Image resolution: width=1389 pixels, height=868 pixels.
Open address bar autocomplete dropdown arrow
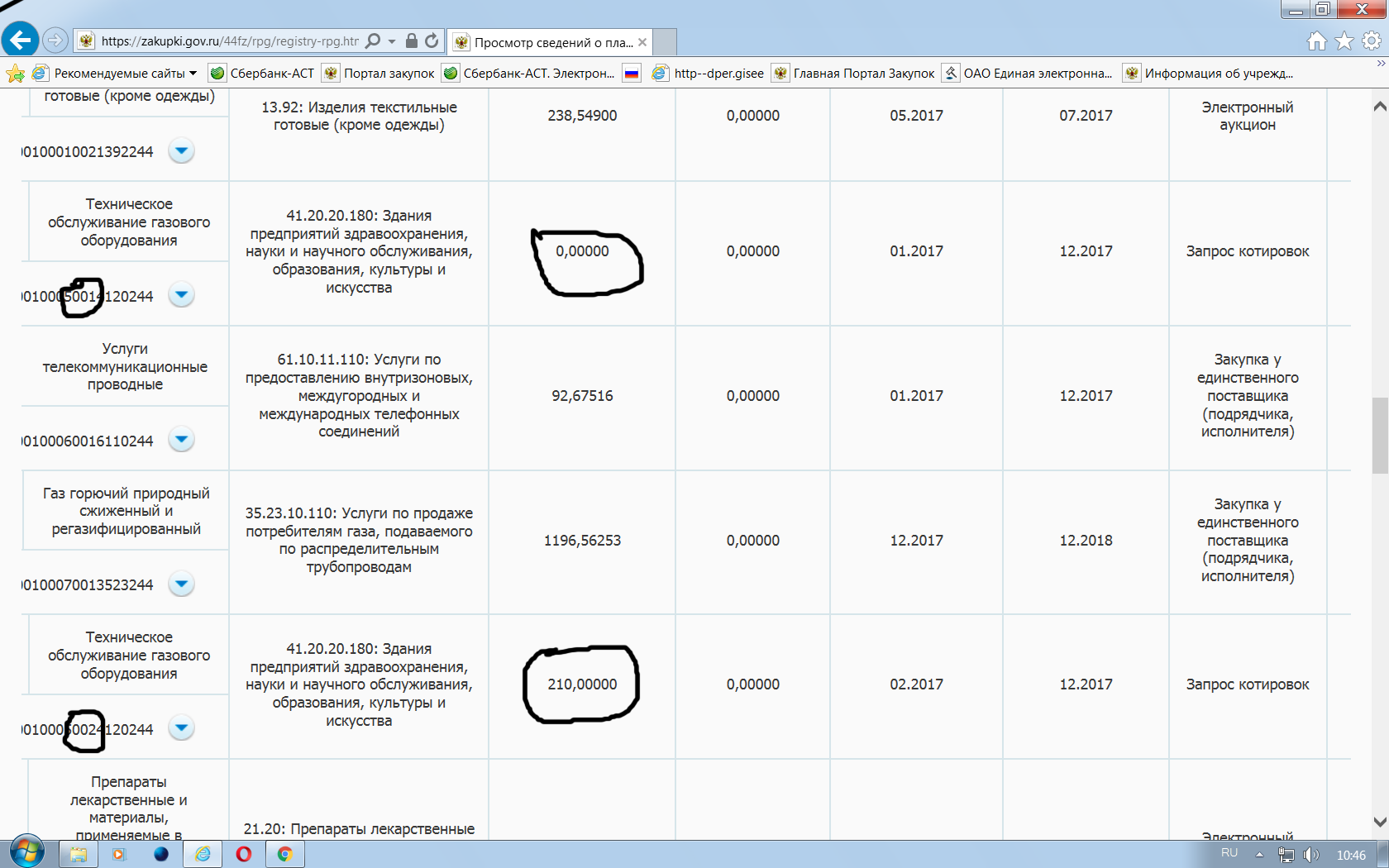[392, 41]
